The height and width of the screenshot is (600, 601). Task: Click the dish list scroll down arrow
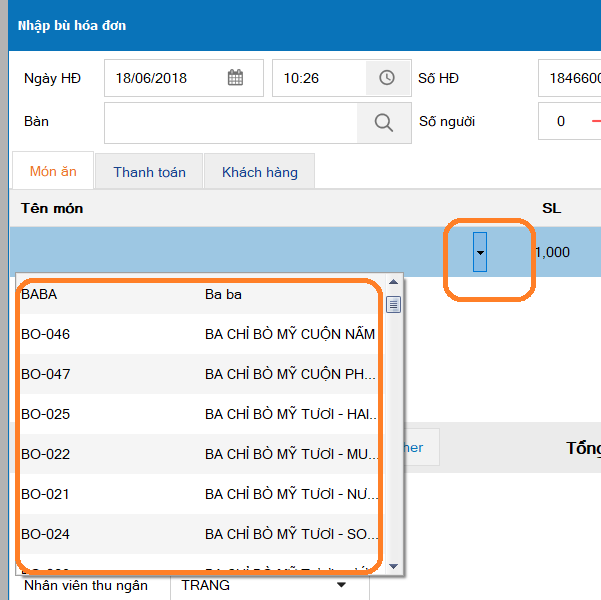tap(393, 566)
